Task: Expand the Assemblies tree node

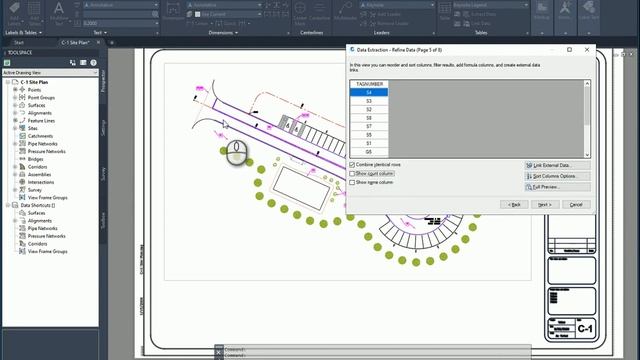Action: point(15,174)
